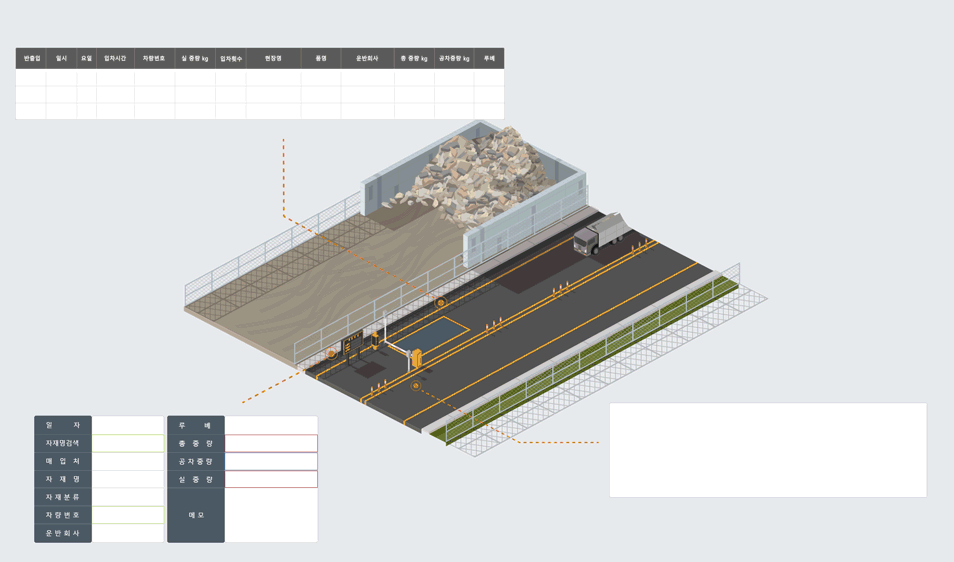Click the 입차시간 column header
This screenshot has width=954, height=562.
click(115, 59)
